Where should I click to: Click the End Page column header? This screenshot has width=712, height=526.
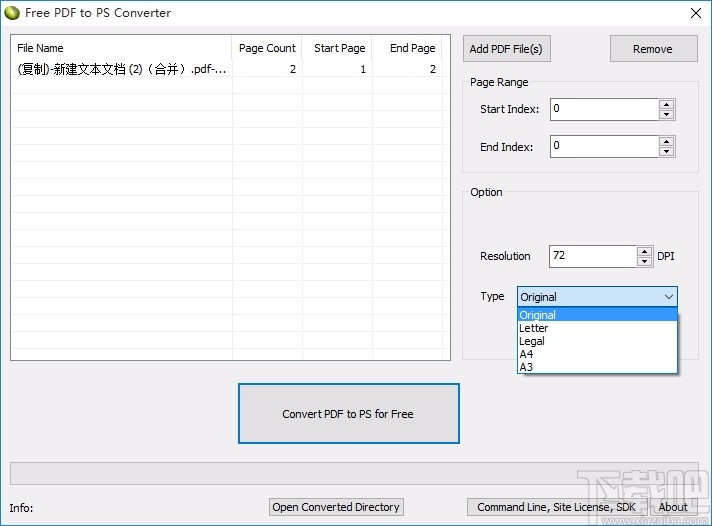[407, 48]
